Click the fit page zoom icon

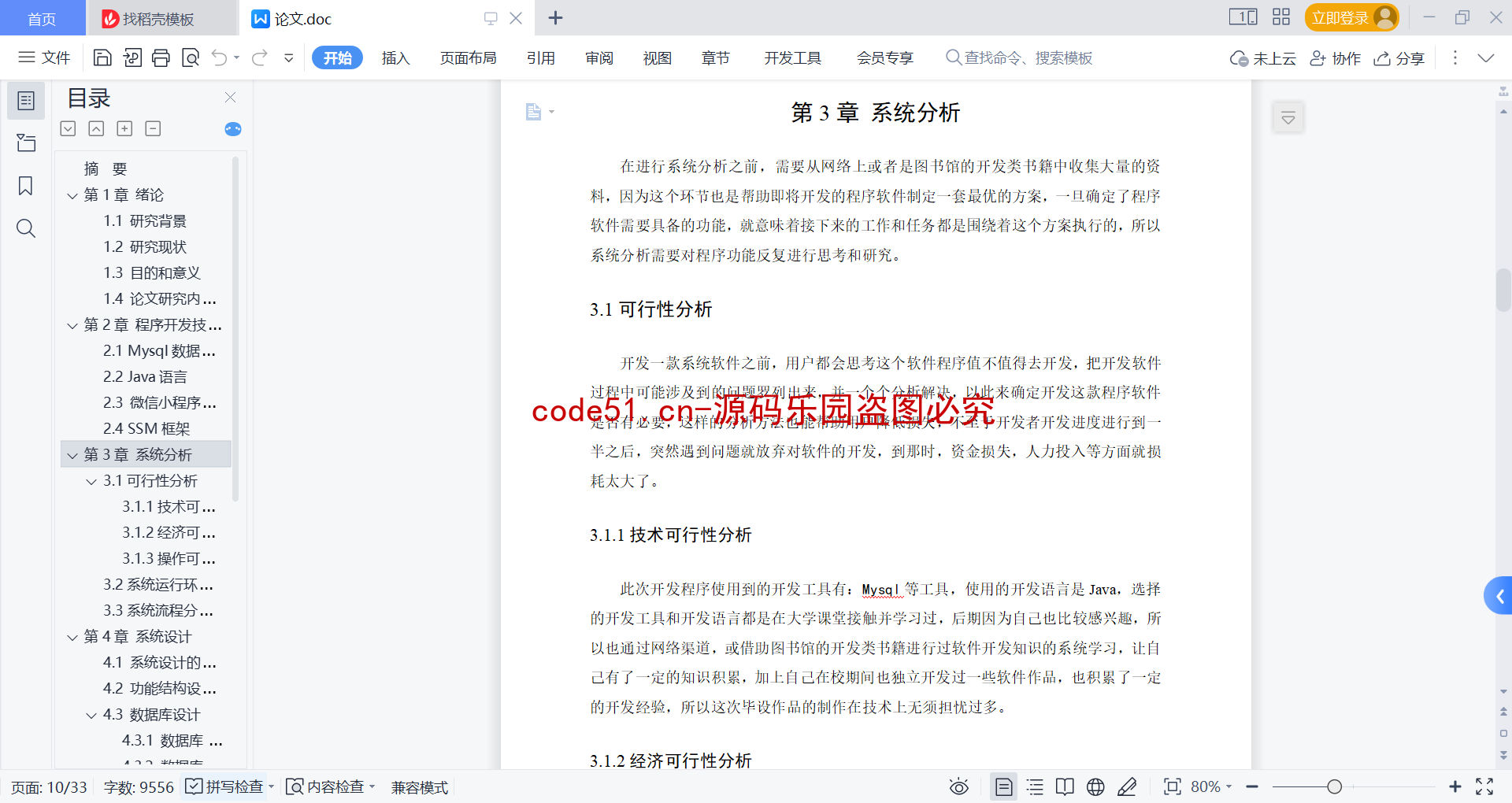point(1173,786)
